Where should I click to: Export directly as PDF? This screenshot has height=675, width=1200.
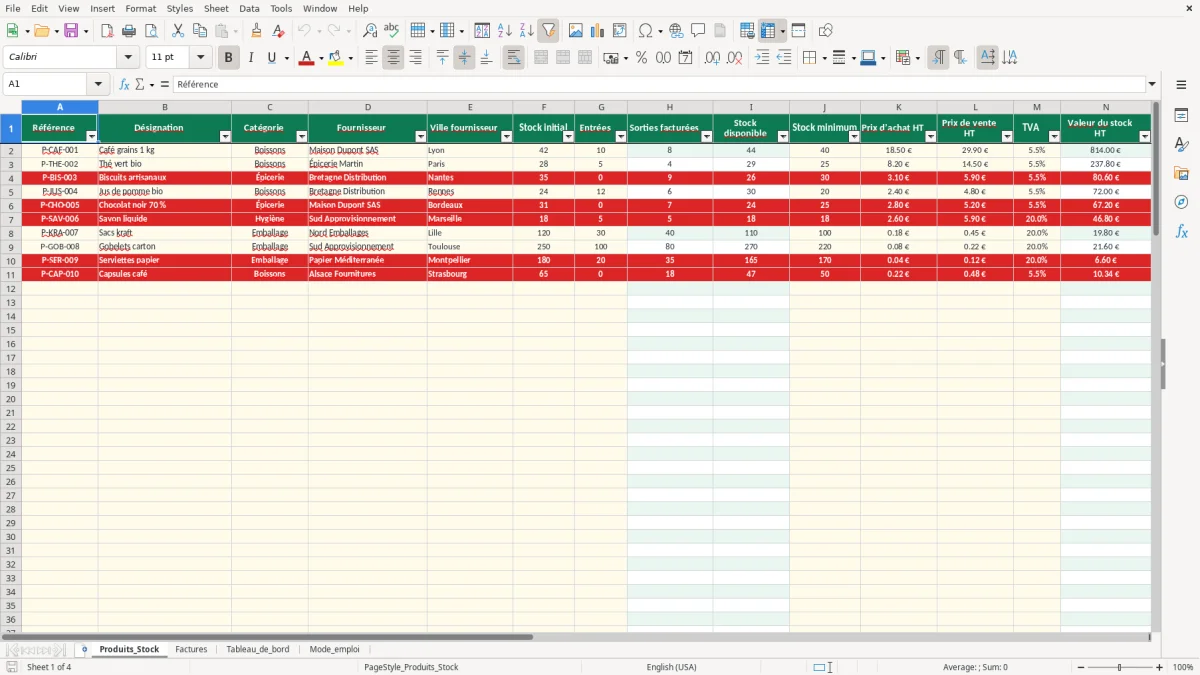pos(107,31)
